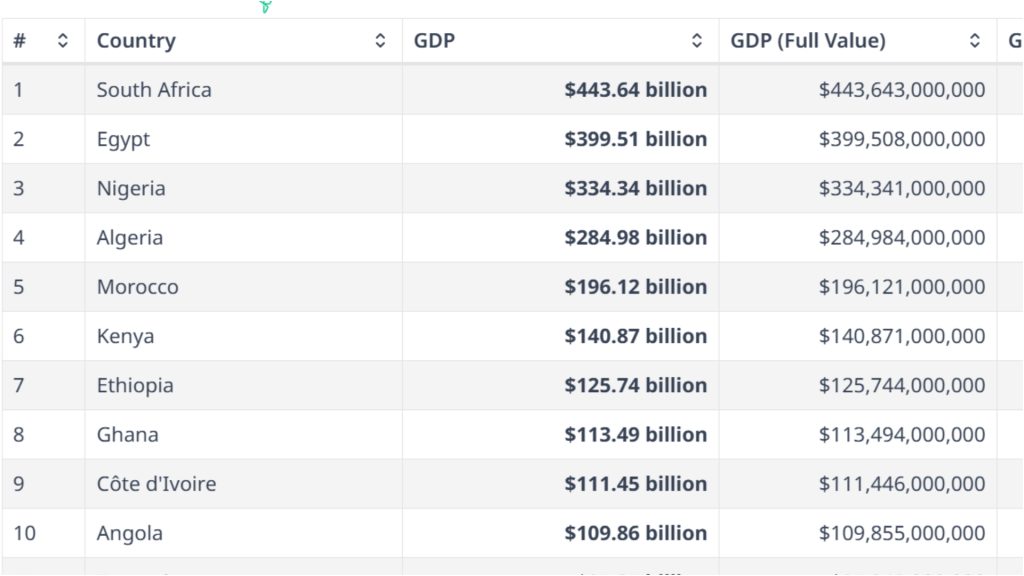Click the sort icon in # column
The height and width of the screenshot is (576, 1024).
tap(63, 41)
